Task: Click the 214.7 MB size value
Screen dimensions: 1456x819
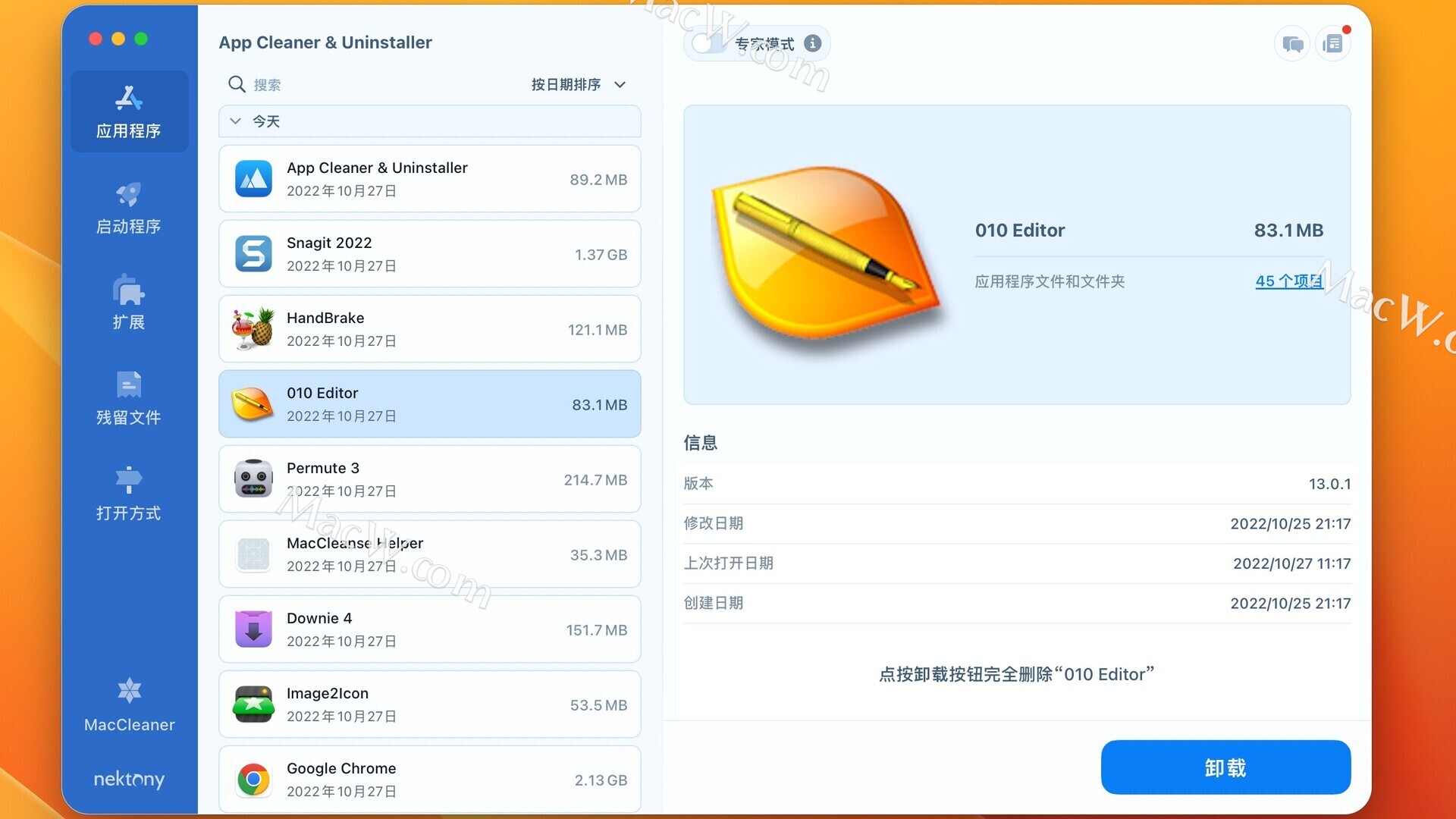Action: [x=595, y=480]
